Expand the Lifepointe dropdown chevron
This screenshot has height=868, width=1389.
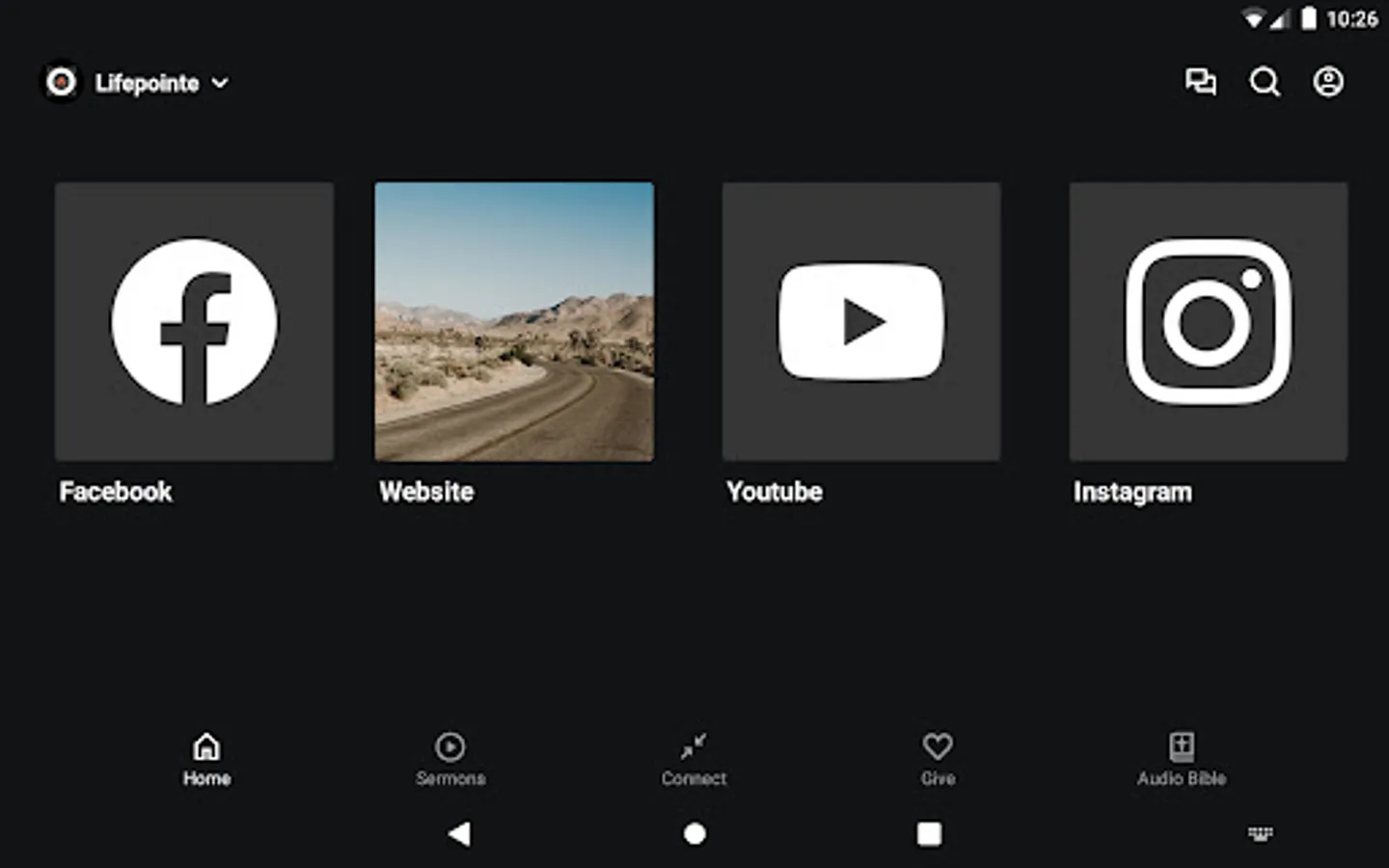click(x=220, y=83)
